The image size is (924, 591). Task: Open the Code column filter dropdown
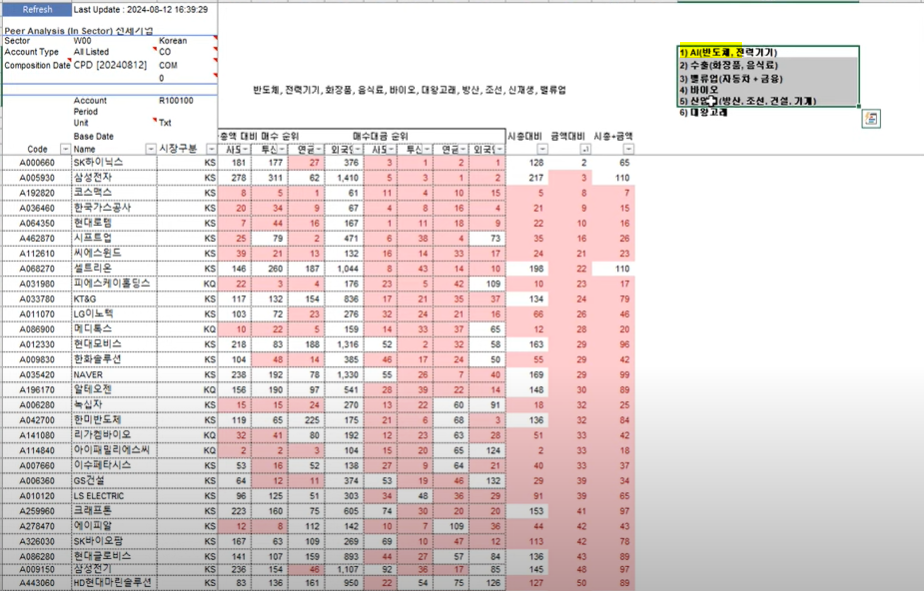[x=65, y=150]
